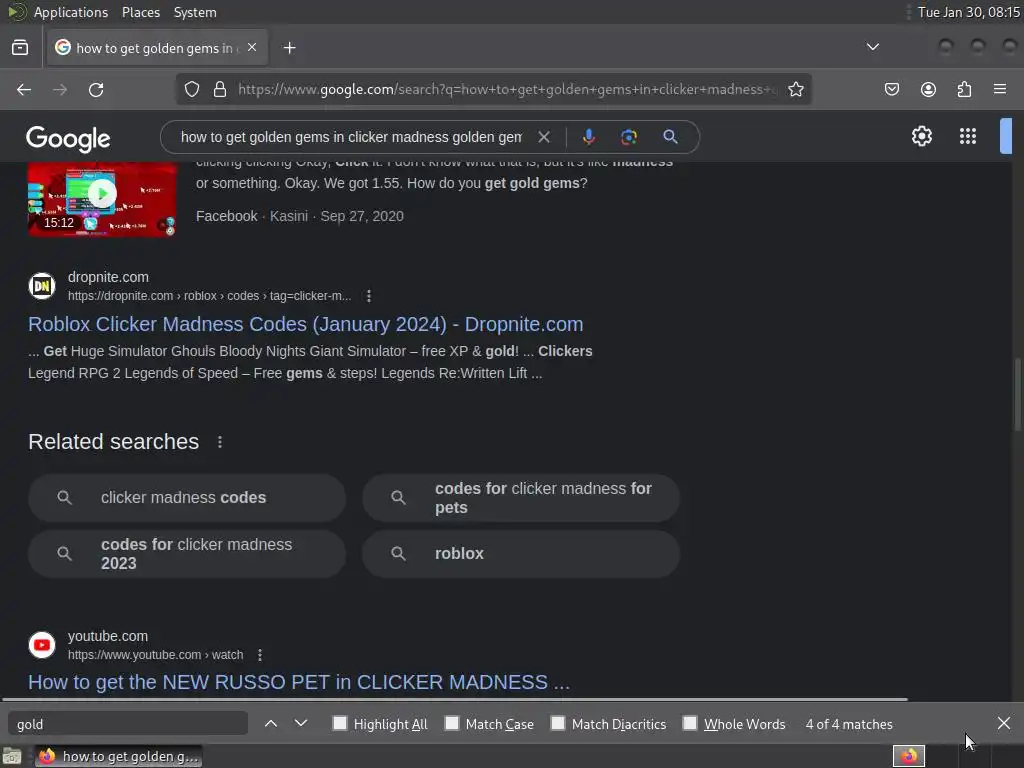The width and height of the screenshot is (1024, 768).
Task: Go back to the previous page
Action: tap(24, 89)
